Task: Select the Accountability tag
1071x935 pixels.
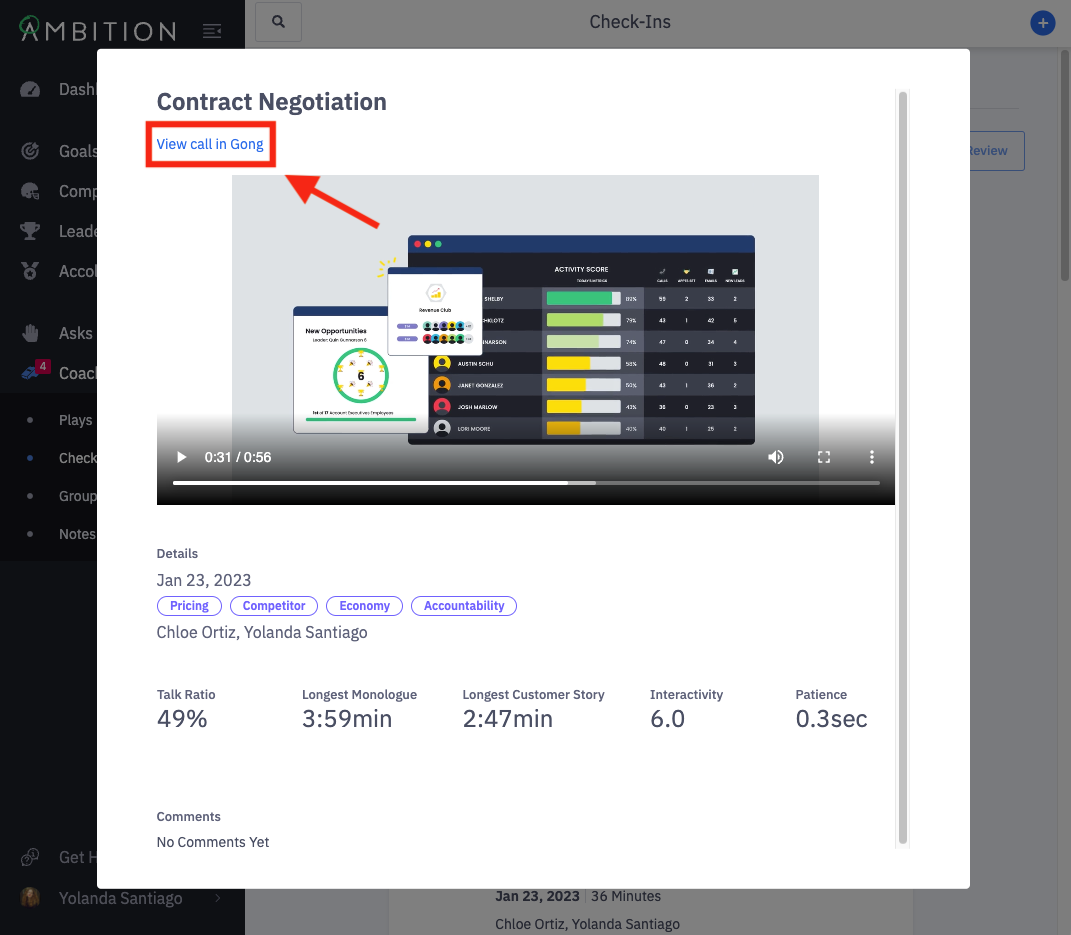Action: tap(464, 606)
